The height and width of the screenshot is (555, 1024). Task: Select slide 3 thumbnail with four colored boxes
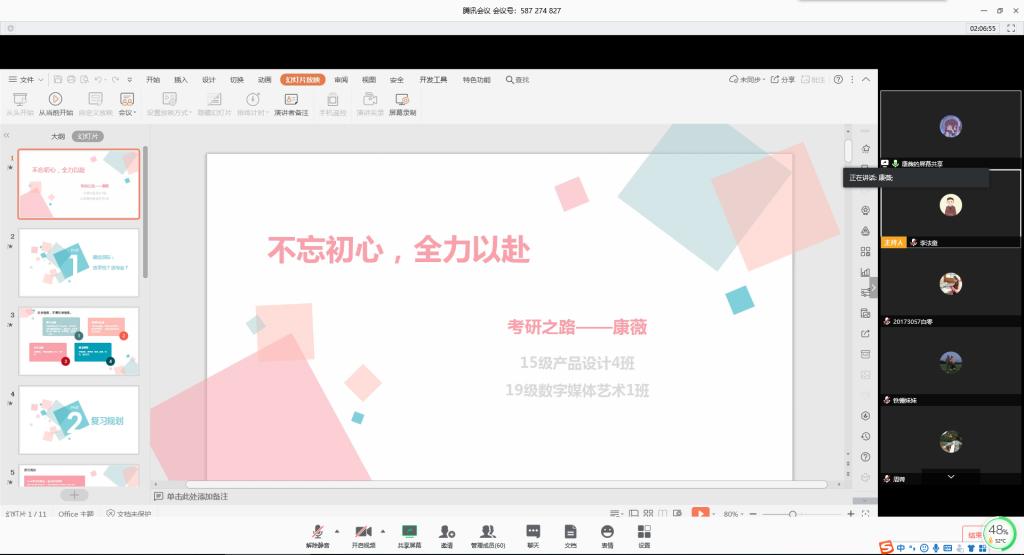click(79, 341)
